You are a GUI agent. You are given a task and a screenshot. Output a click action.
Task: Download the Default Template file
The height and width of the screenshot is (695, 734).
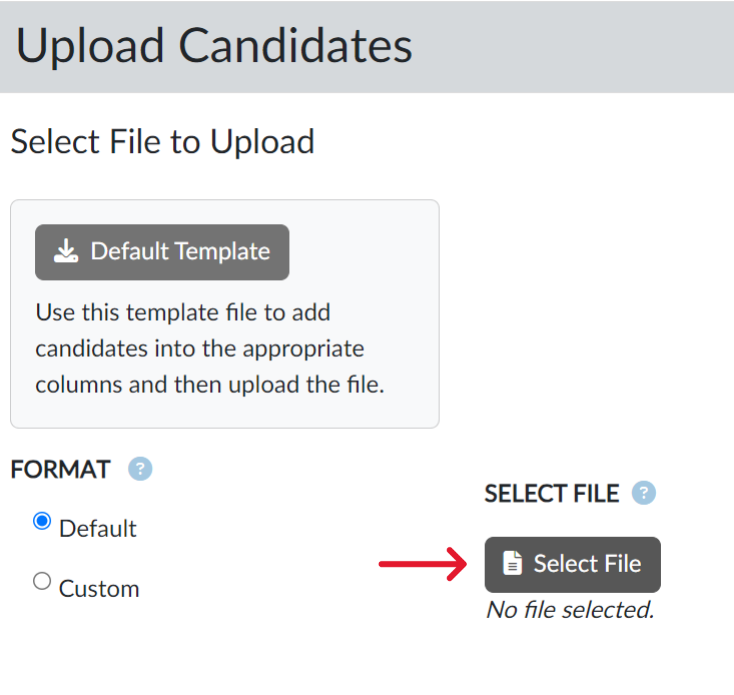pos(162,252)
